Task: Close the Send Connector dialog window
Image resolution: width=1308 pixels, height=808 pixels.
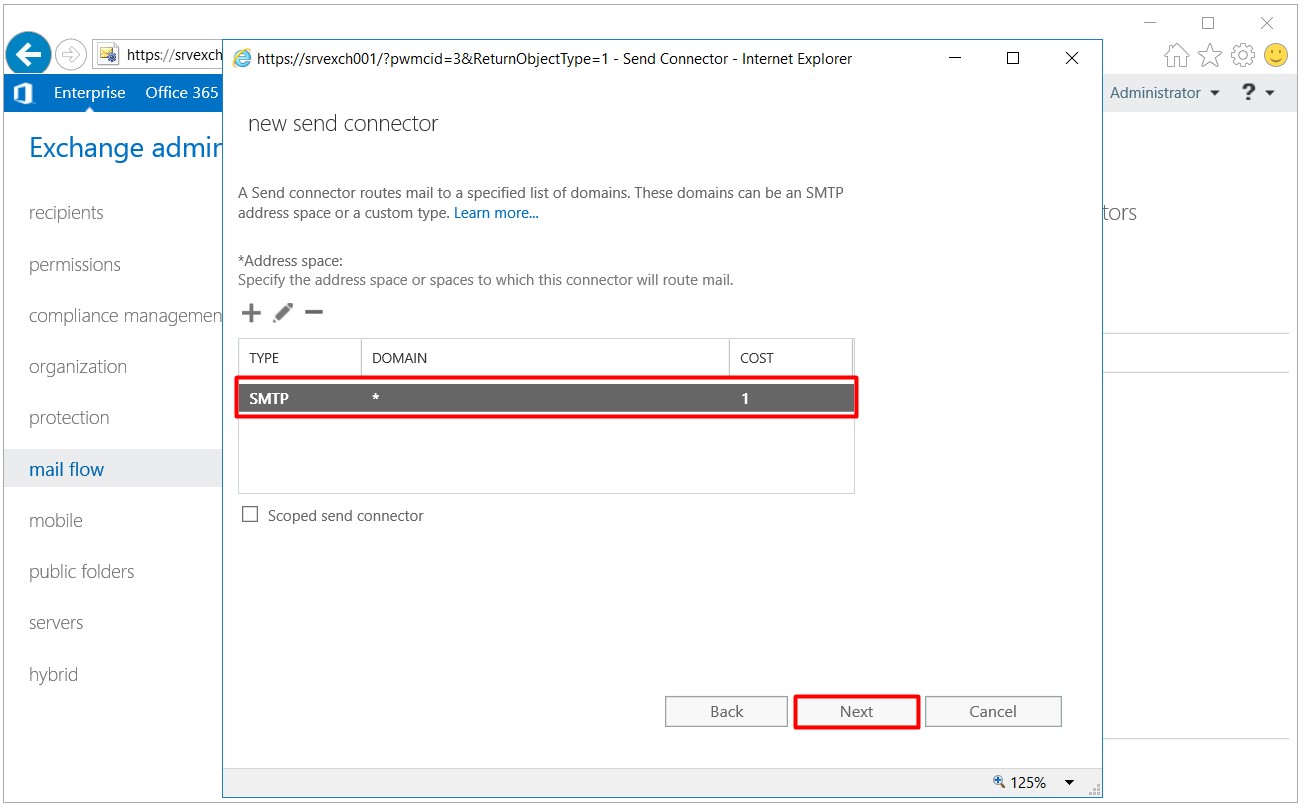Action: pos(1072,59)
